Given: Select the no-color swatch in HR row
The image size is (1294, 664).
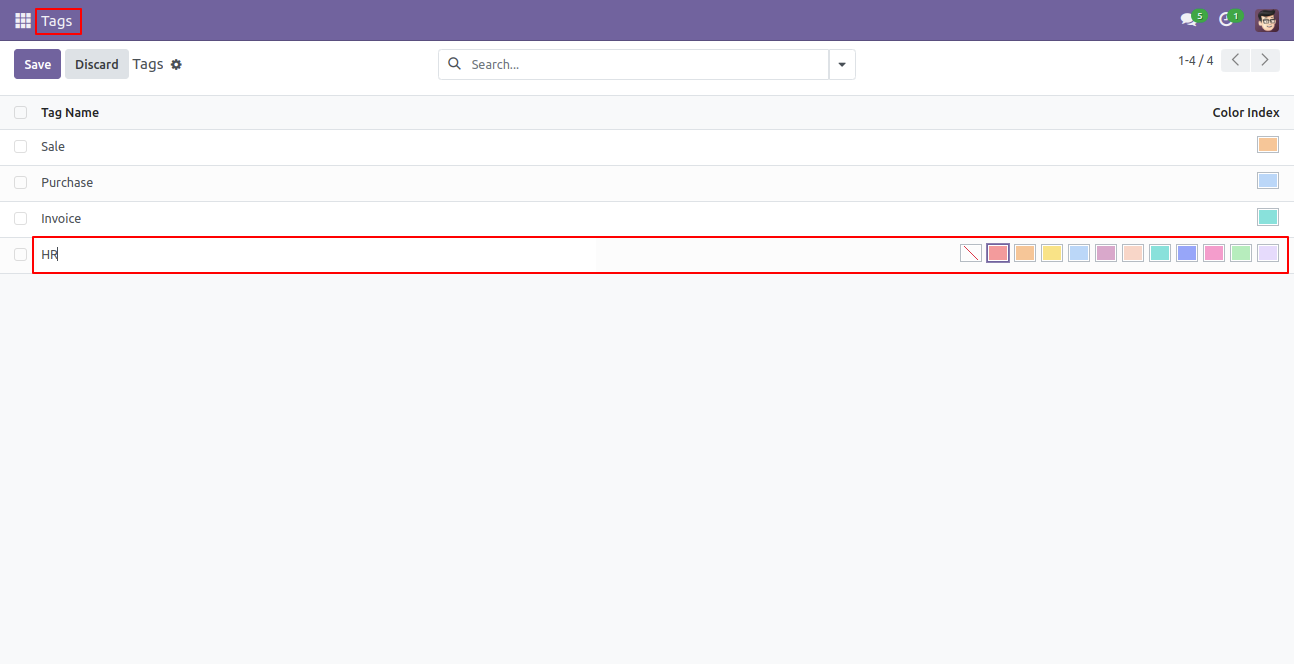Looking at the screenshot, I should tap(971, 253).
